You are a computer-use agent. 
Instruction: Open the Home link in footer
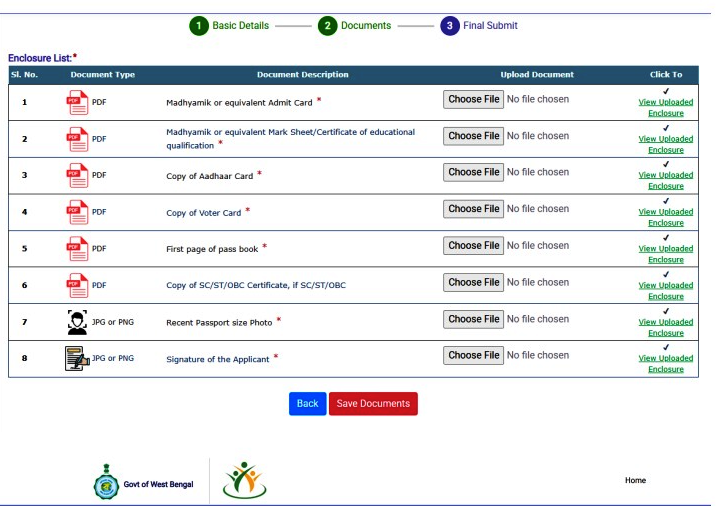(635, 480)
